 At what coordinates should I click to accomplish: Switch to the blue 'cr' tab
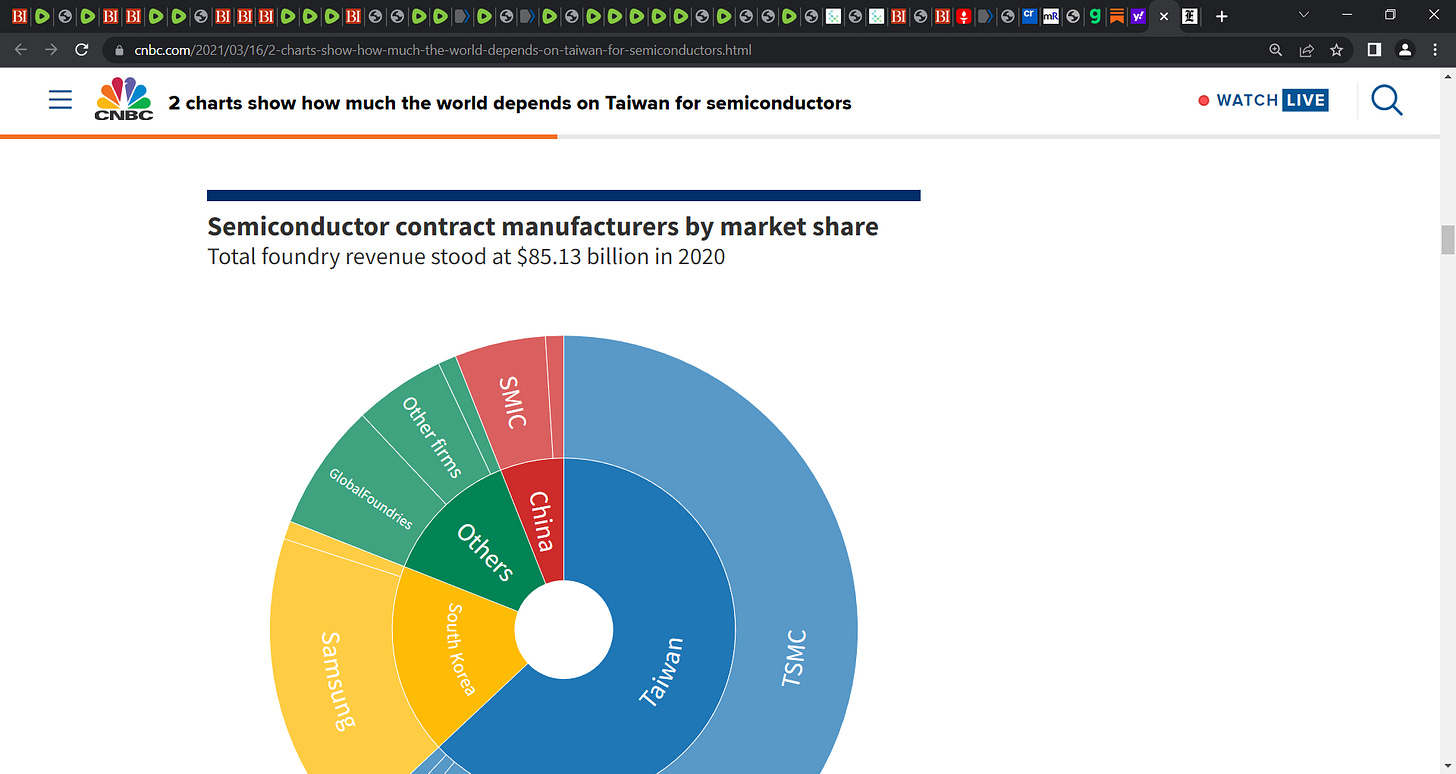click(x=1029, y=16)
